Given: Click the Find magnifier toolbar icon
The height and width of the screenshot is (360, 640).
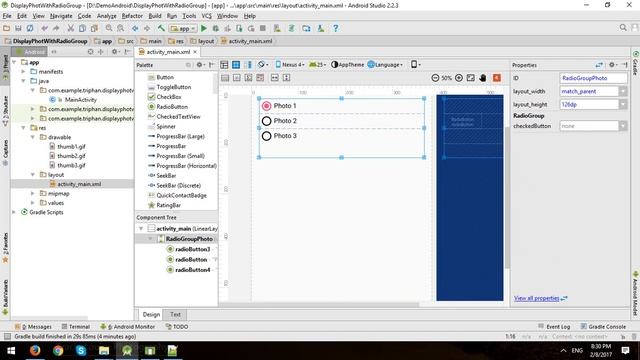Looking at the screenshot, I should 109,28.
